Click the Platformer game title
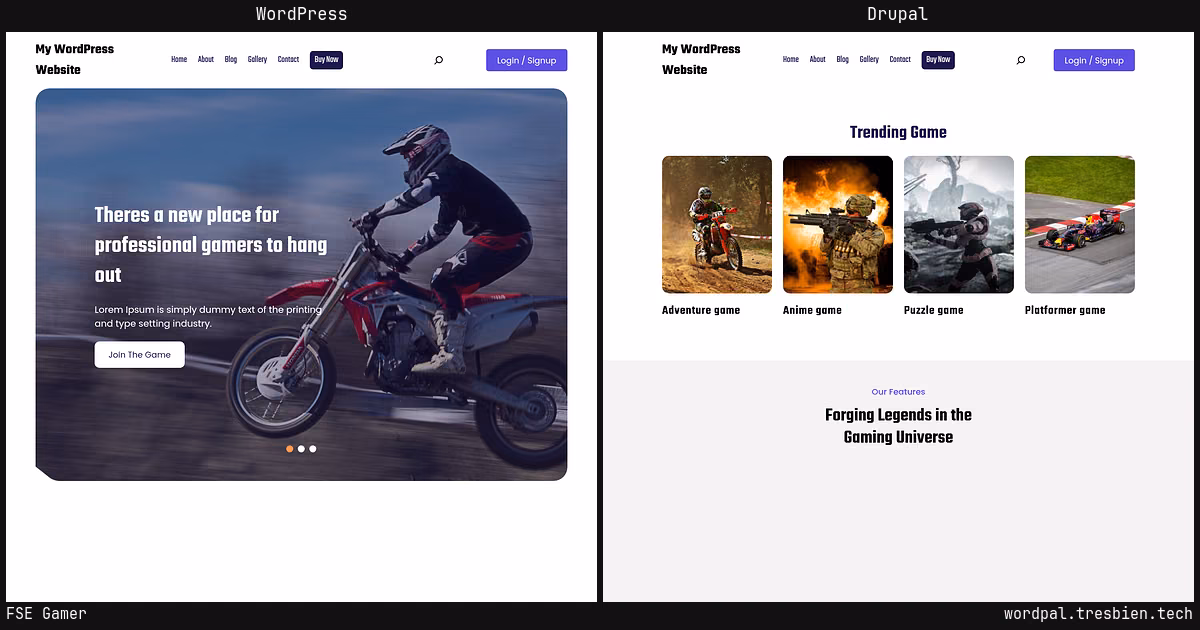Screen dimensions: 1200x630 (x=1065, y=310)
